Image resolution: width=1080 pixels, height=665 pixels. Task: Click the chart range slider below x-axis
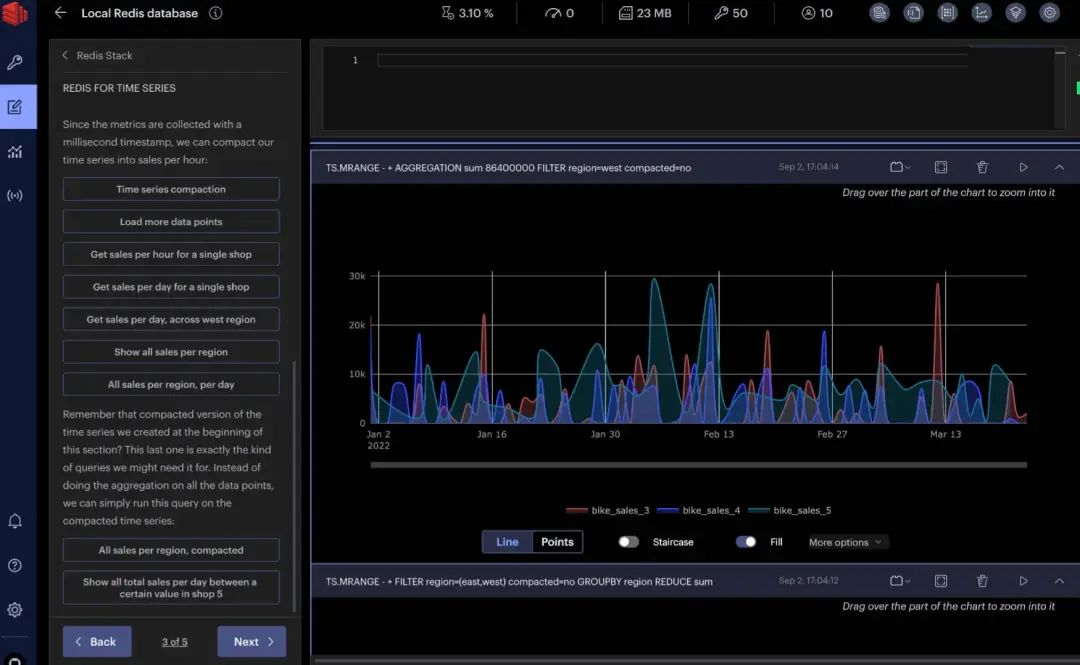tap(698, 465)
